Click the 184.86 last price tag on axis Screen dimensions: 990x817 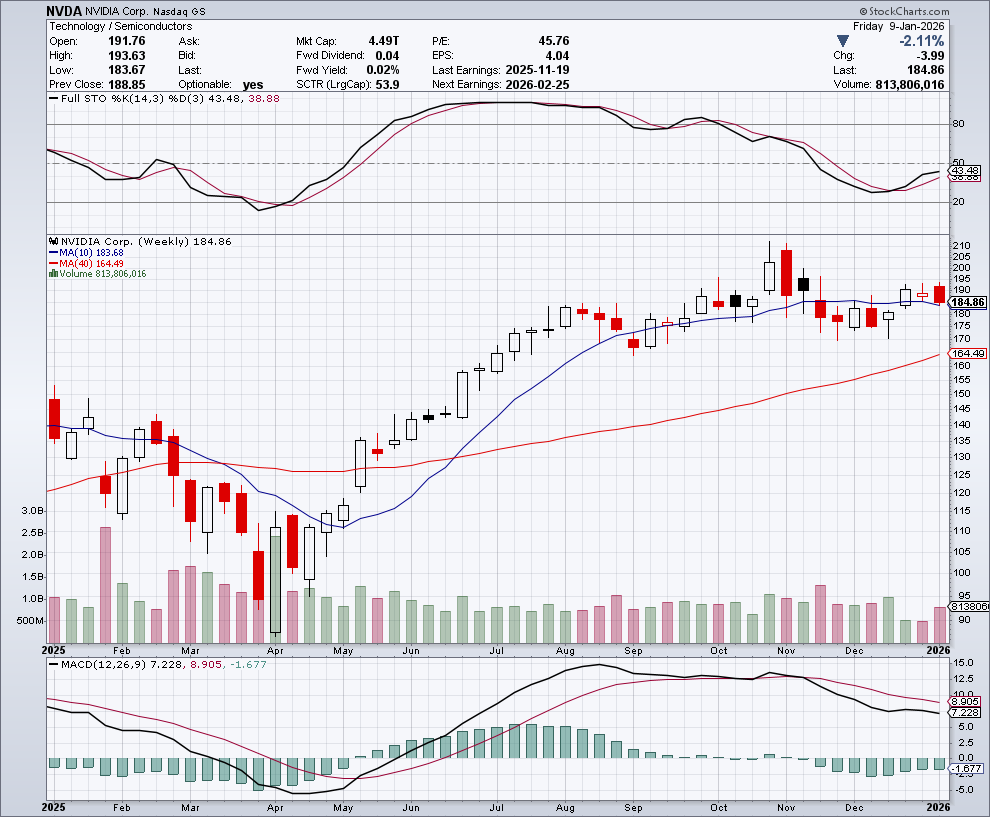point(967,302)
